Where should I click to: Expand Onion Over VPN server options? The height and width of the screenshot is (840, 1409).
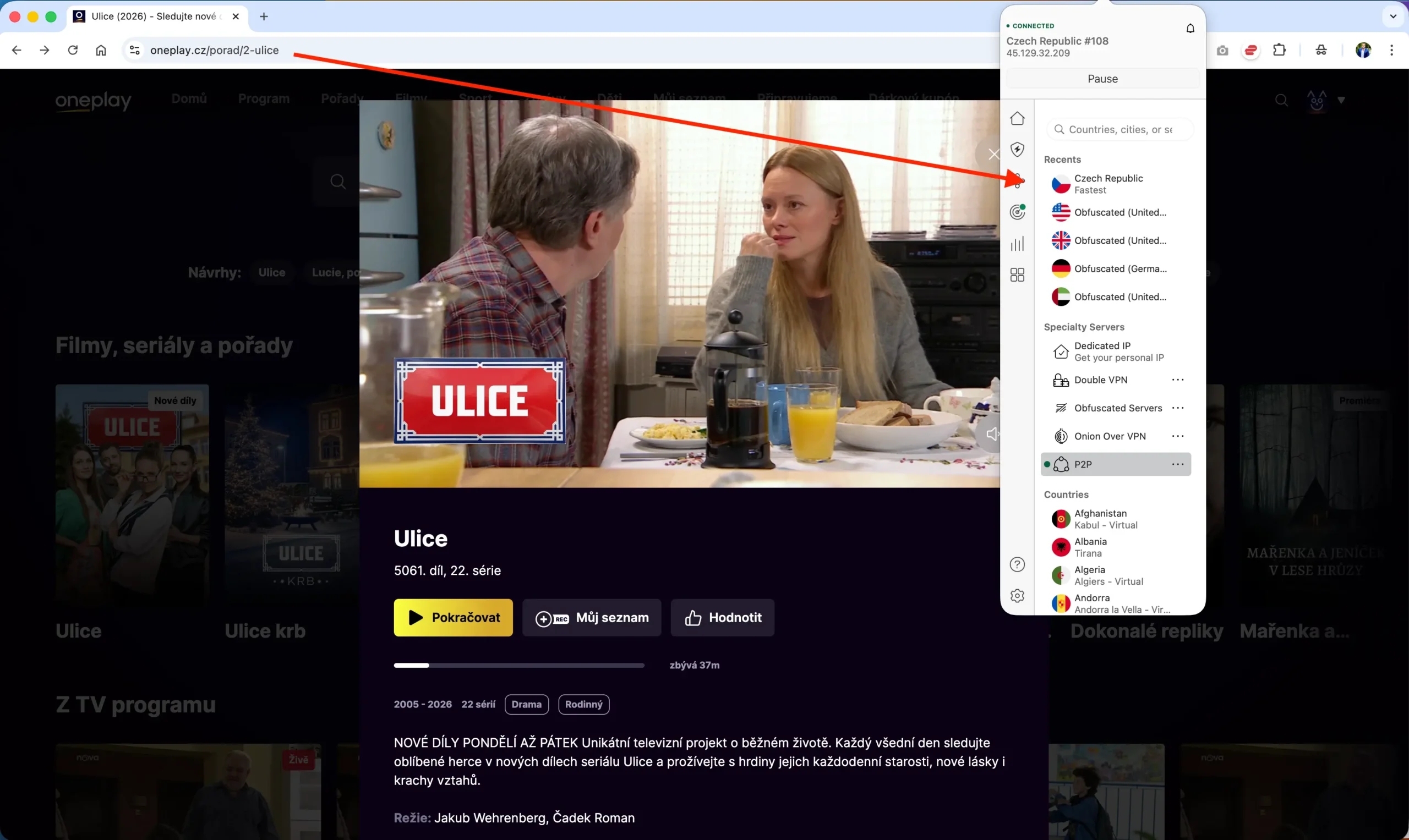1178,436
